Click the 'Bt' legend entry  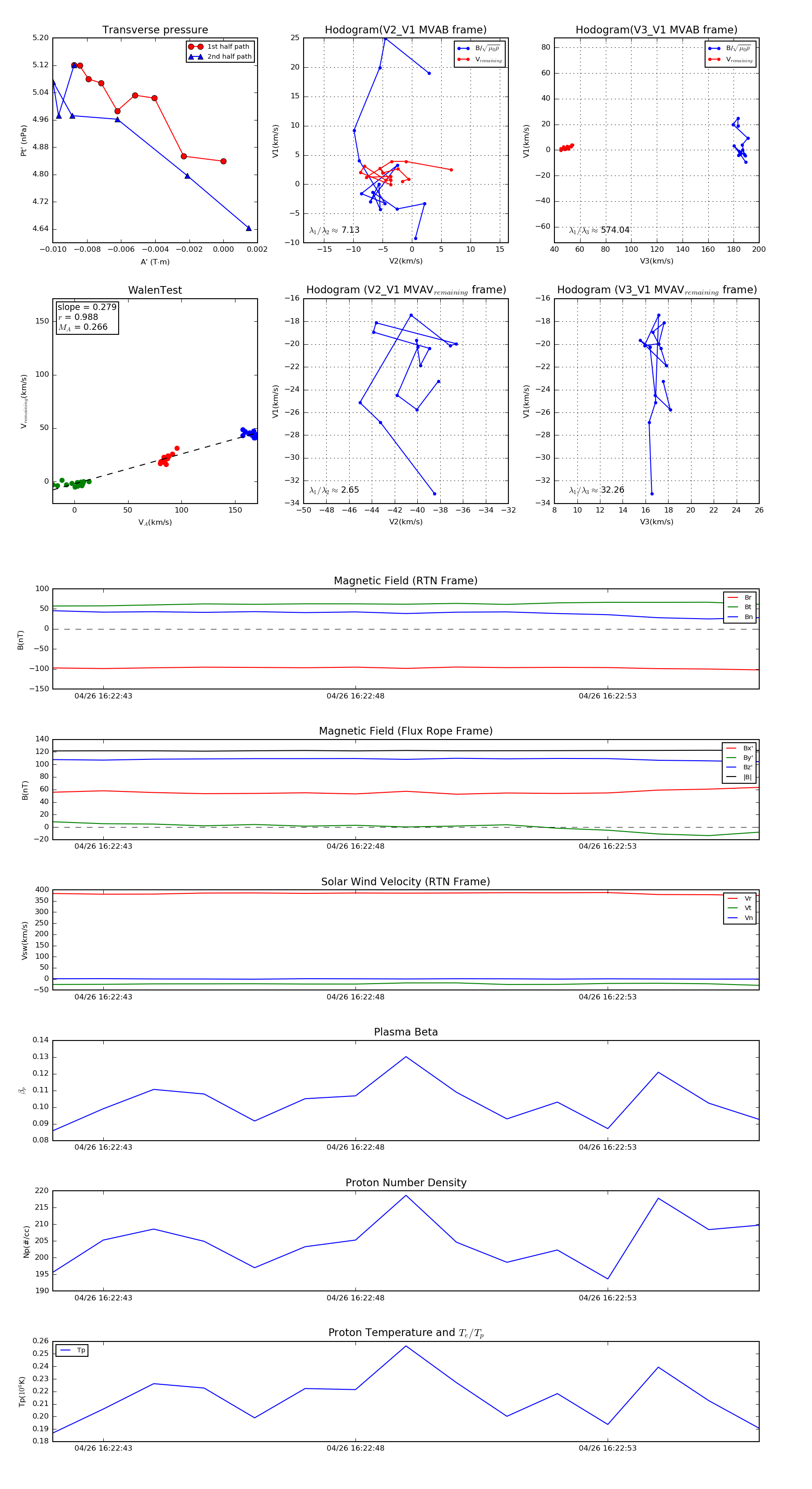coord(740,607)
